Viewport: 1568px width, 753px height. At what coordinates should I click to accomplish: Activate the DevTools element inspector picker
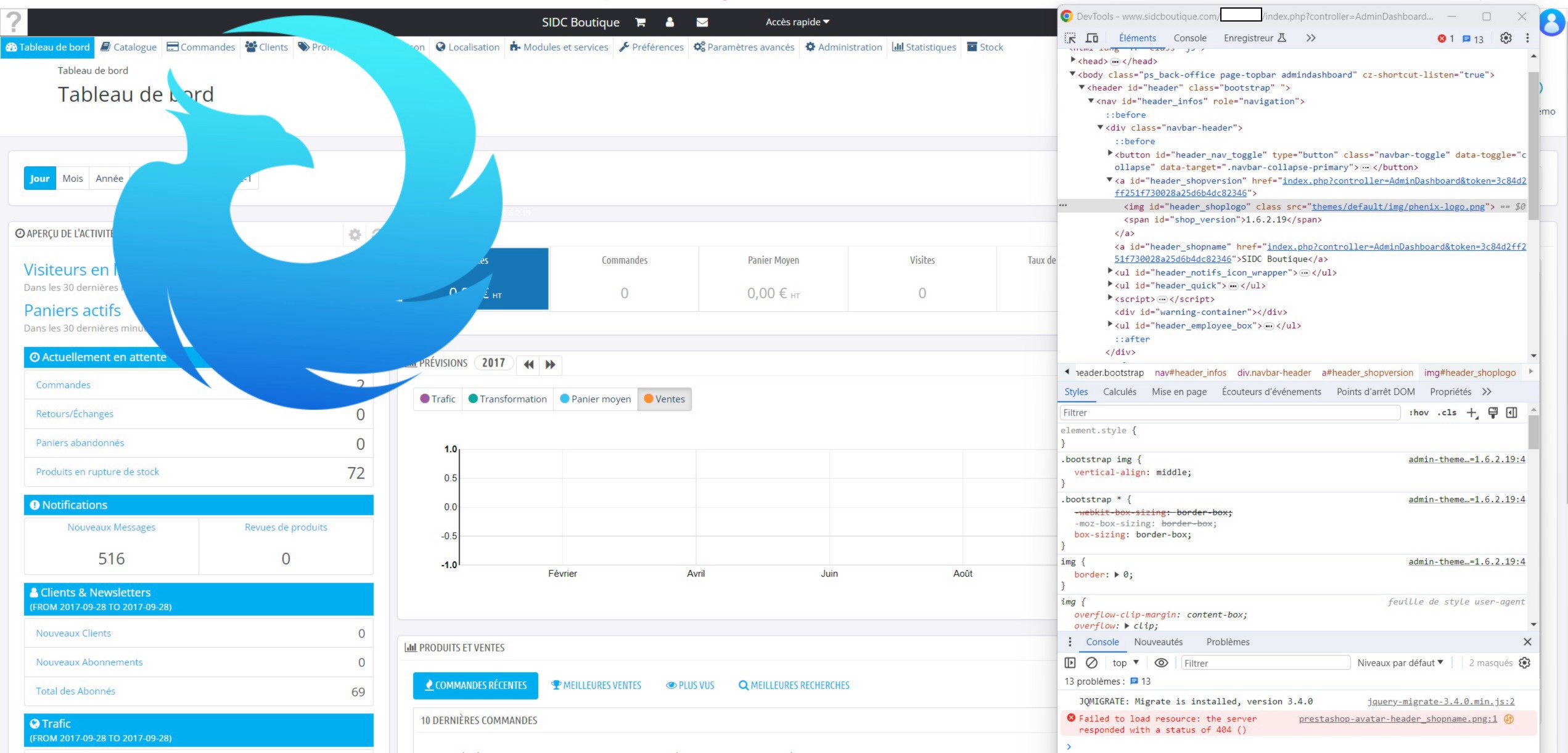(1070, 38)
